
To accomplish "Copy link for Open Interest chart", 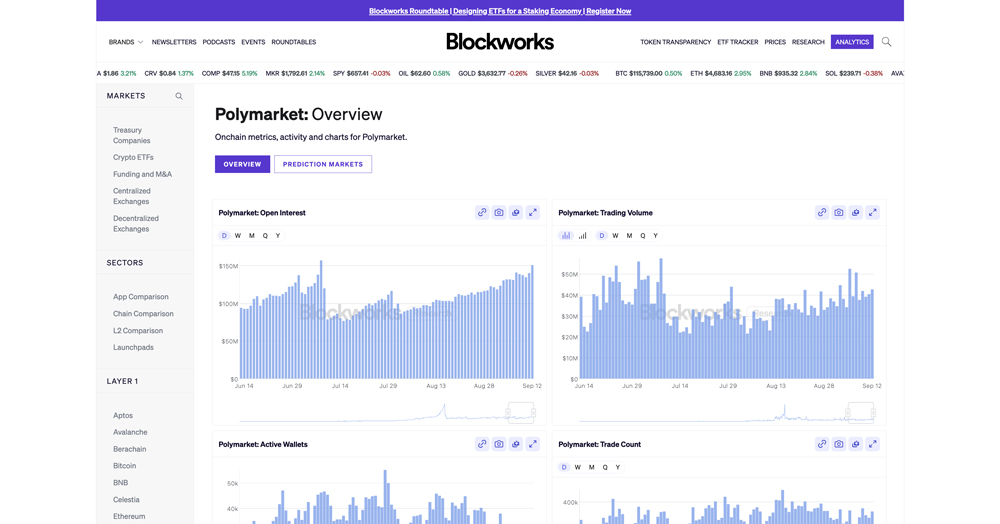I will (x=482, y=213).
